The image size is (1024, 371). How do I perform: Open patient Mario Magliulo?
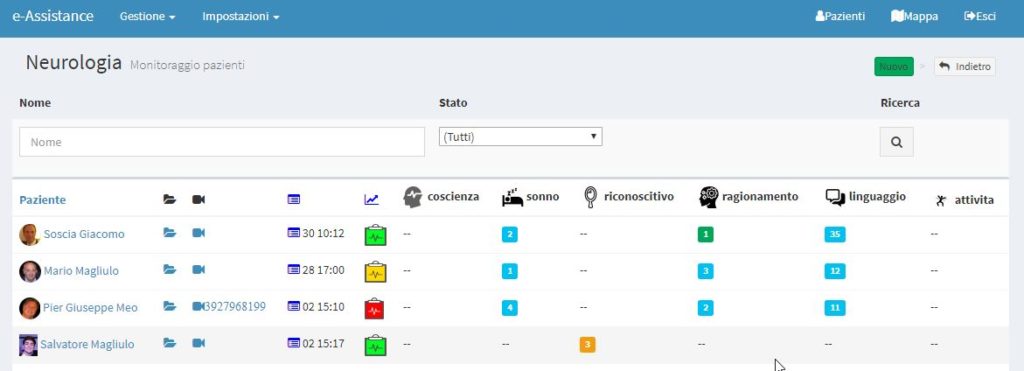(81, 270)
